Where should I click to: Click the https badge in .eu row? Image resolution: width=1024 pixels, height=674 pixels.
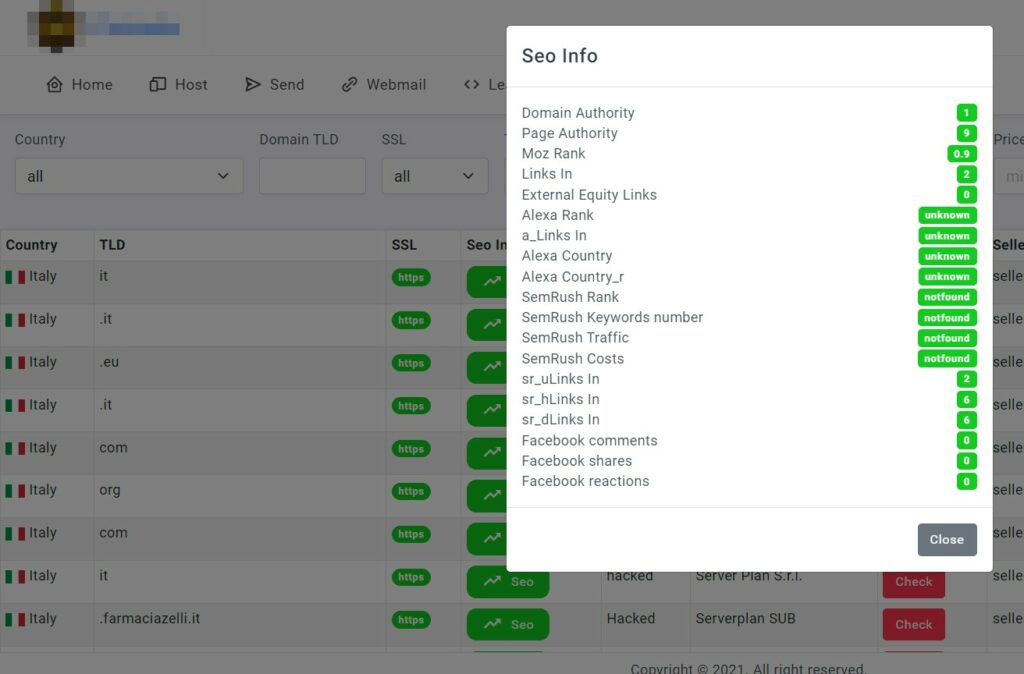[411, 363]
